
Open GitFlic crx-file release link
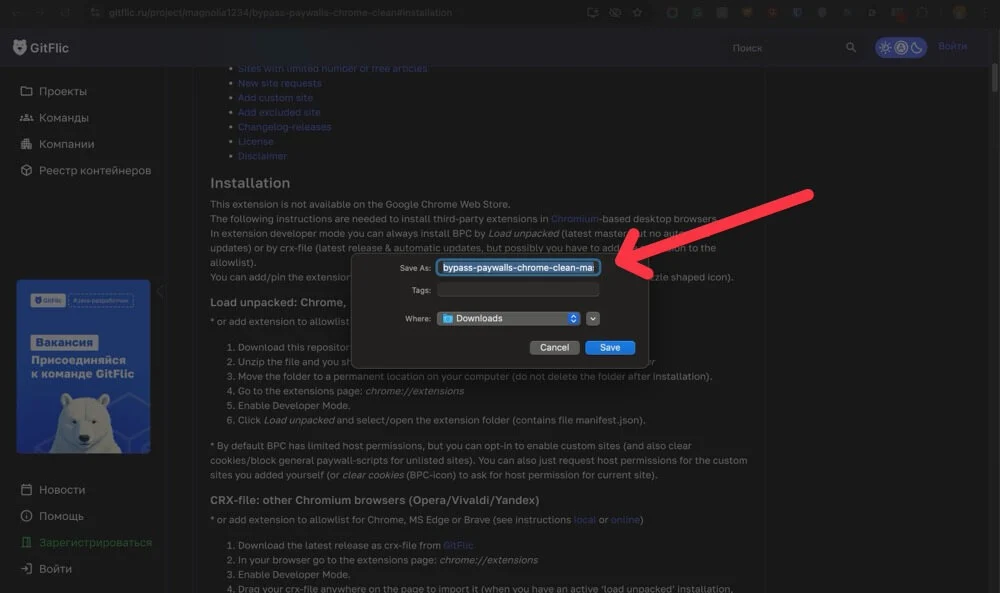click(x=458, y=545)
